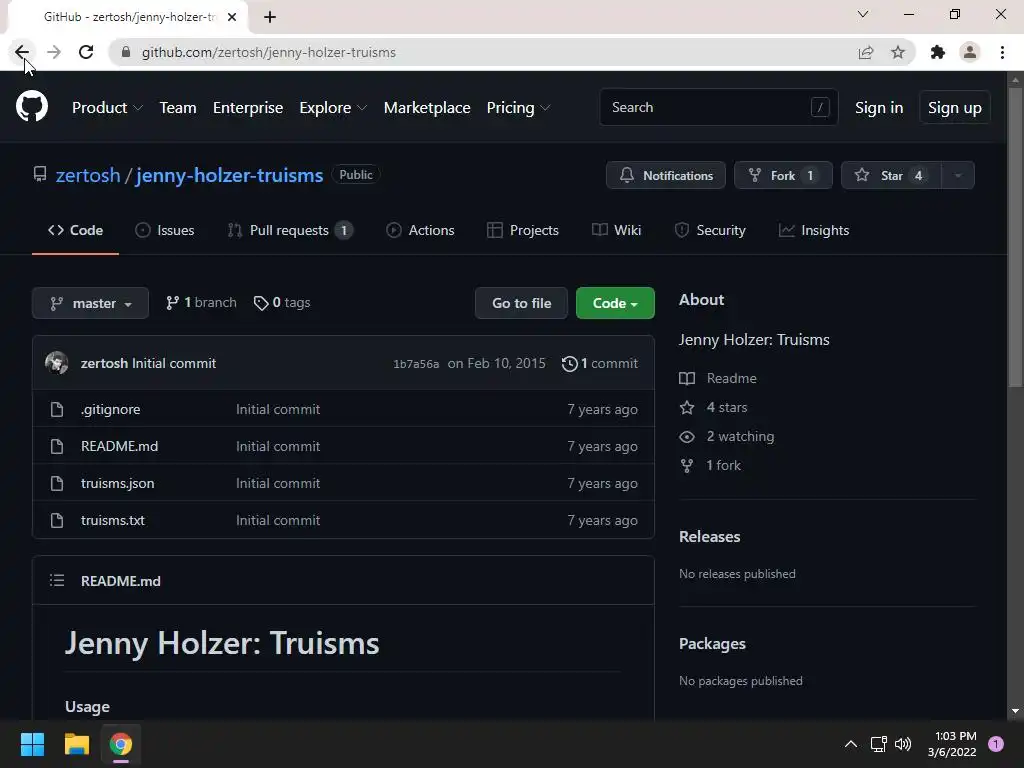Click the share page icon in address bar
This screenshot has width=1024, height=768.
pyautogui.click(x=866, y=52)
